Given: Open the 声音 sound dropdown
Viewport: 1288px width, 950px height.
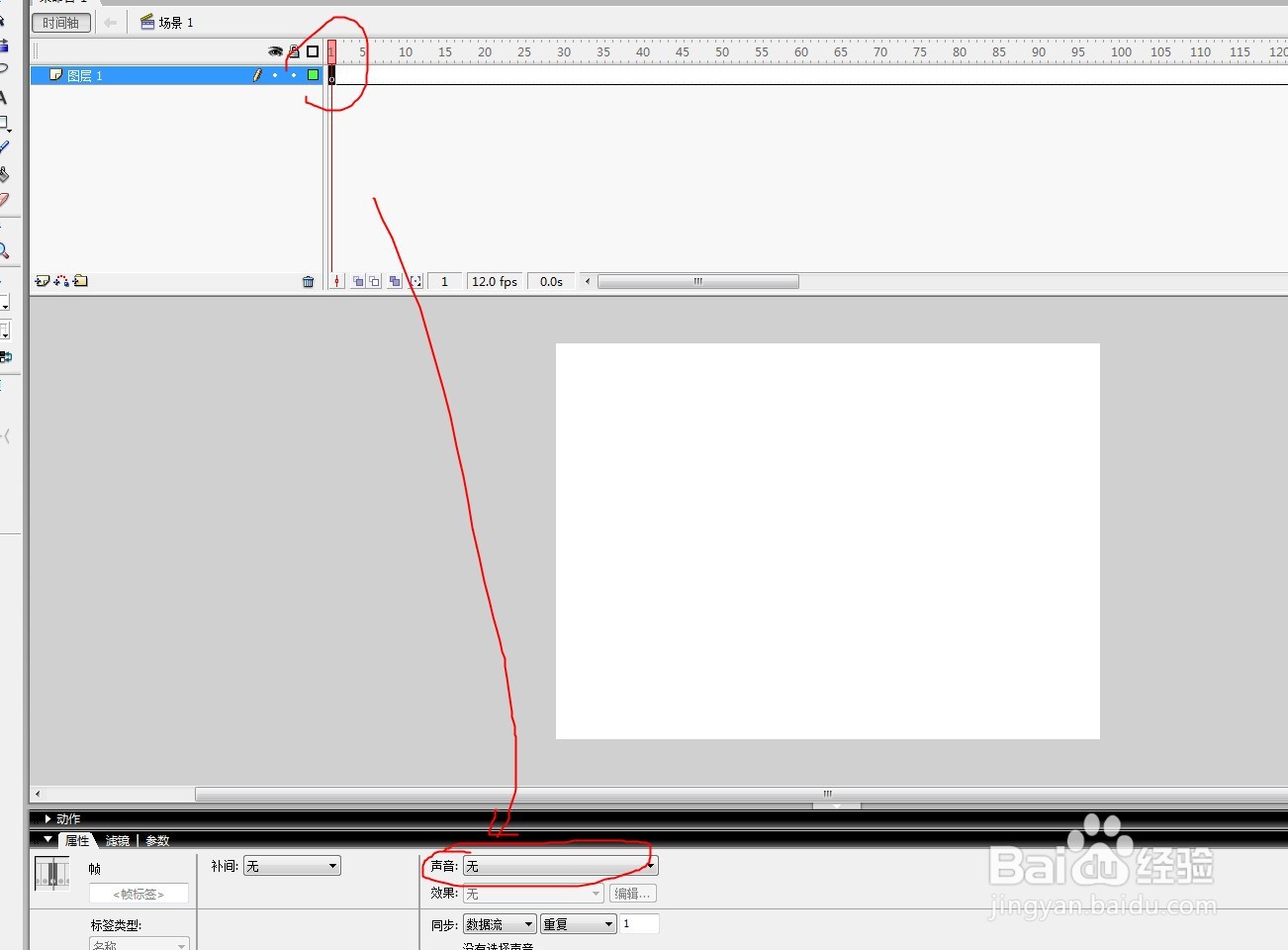Looking at the screenshot, I should coord(560,866).
